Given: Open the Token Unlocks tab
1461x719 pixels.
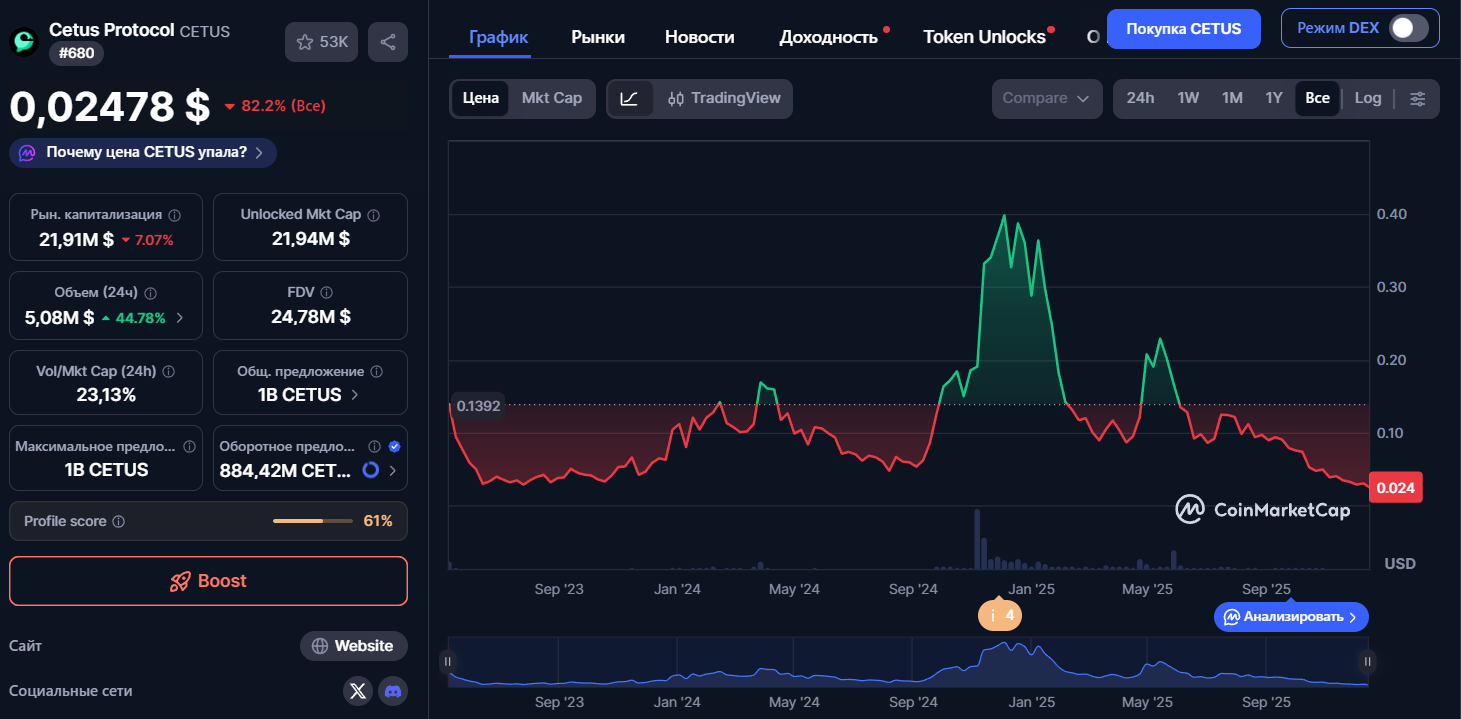Looking at the screenshot, I should point(983,36).
